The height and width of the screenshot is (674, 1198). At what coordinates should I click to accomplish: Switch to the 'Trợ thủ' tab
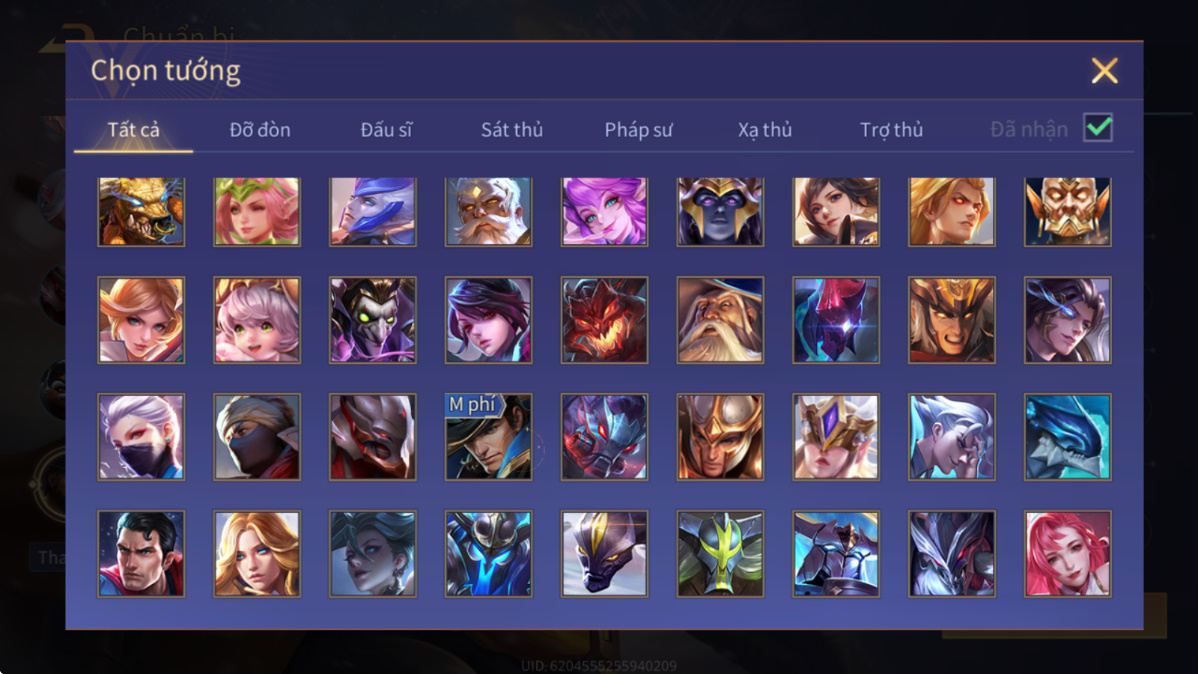[891, 130]
